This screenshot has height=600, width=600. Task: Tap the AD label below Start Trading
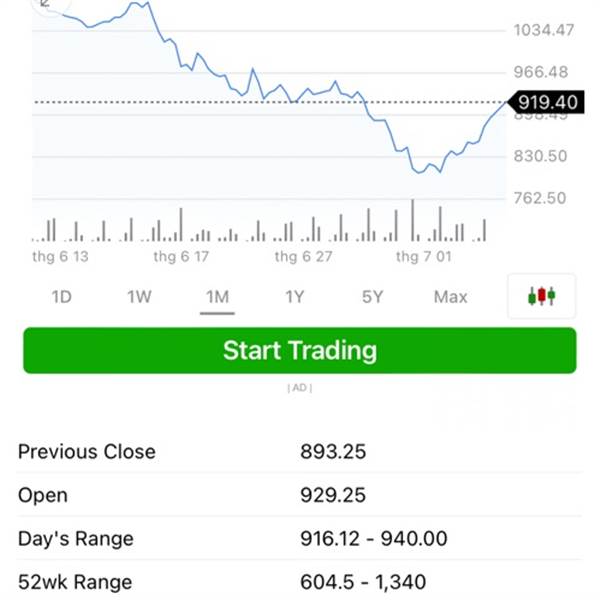click(299, 388)
